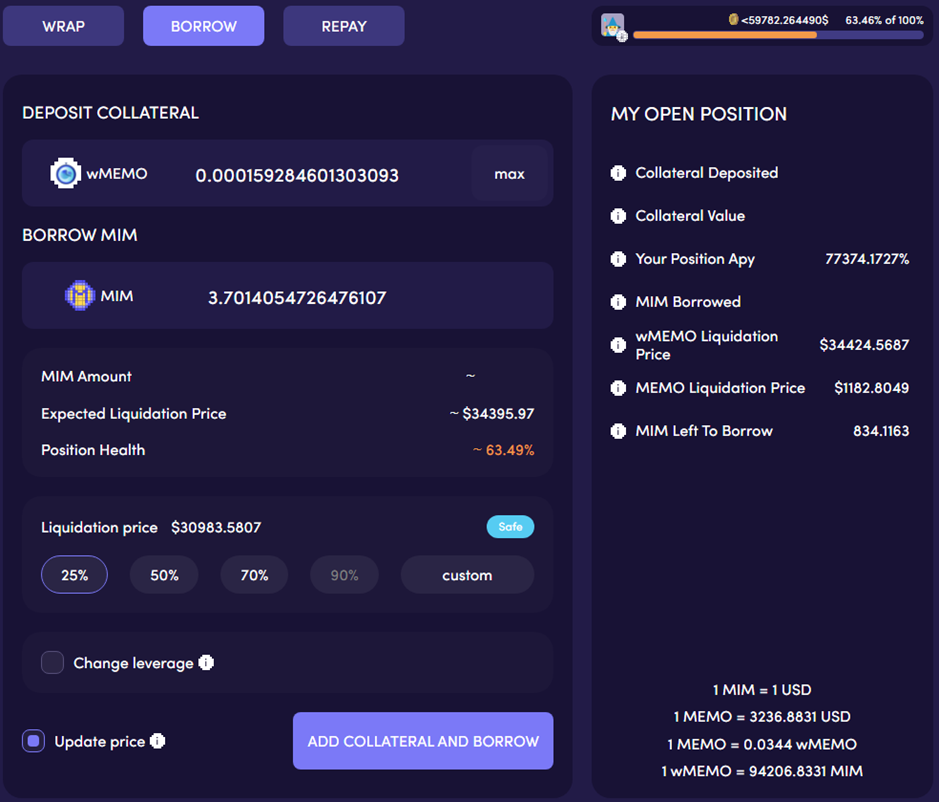Select the custom percentage option
The image size is (939, 802).
(x=467, y=575)
